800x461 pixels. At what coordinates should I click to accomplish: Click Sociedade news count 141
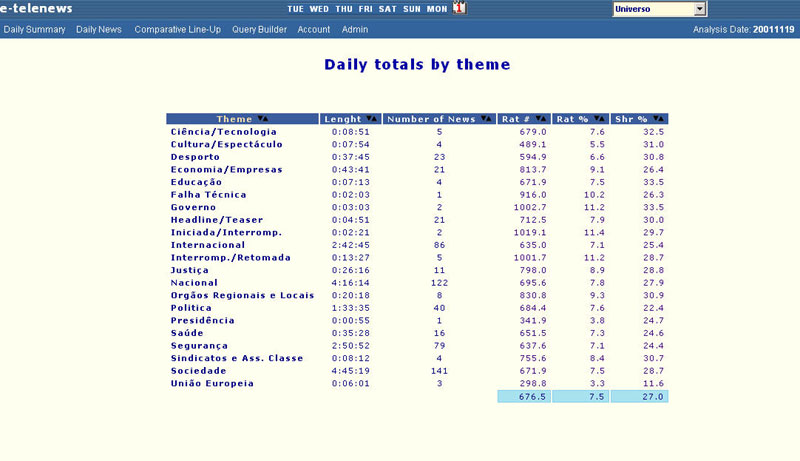coord(439,371)
